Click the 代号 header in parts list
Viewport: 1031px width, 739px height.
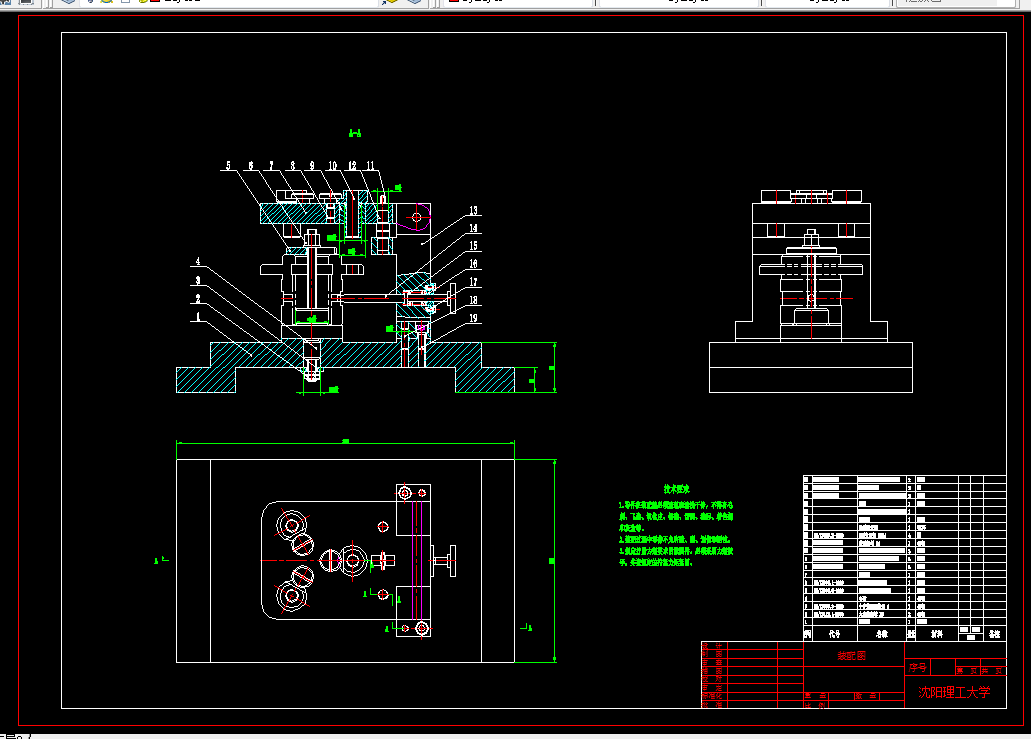[x=834, y=634]
